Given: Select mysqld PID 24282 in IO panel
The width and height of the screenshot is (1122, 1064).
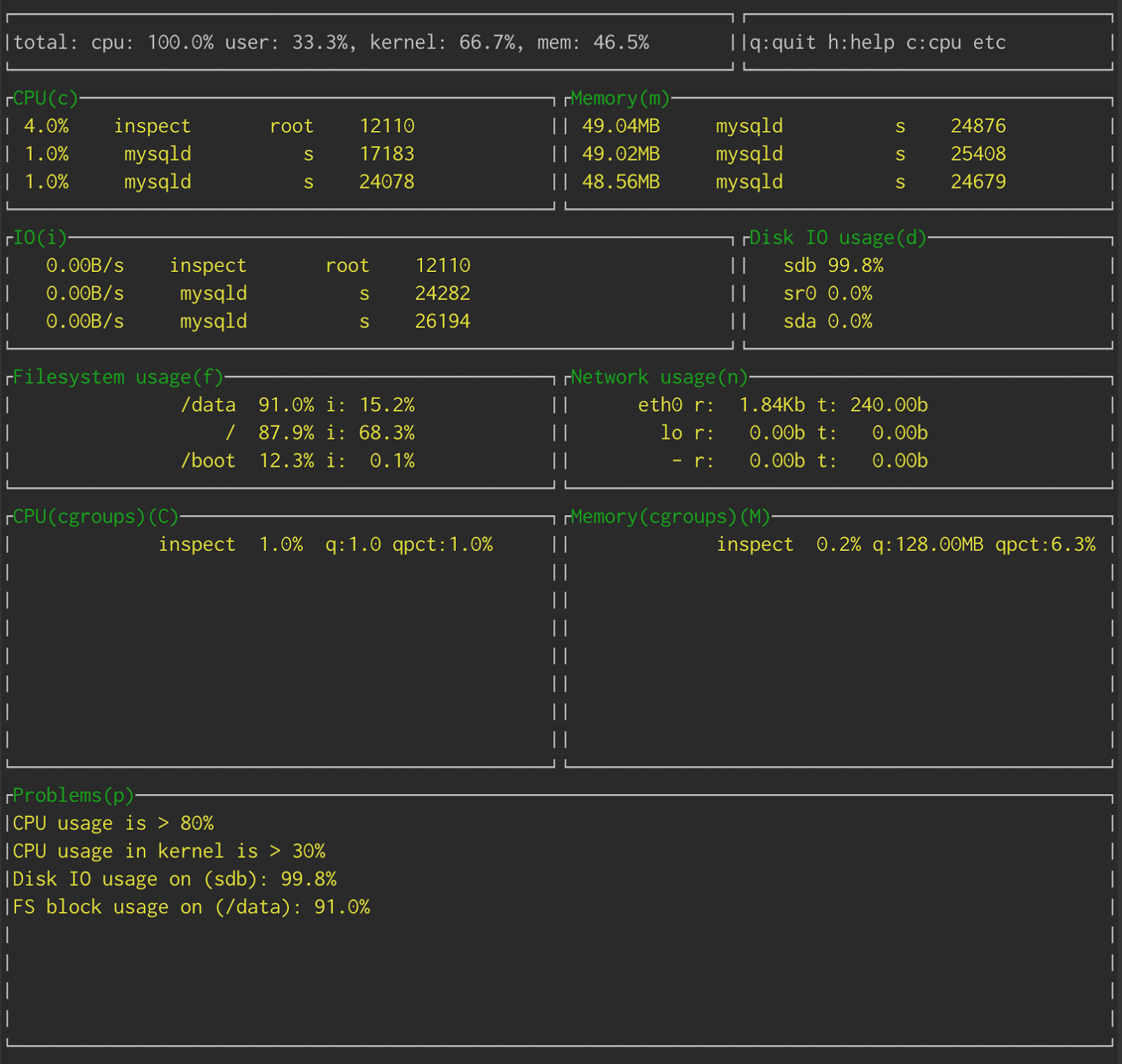Looking at the screenshot, I should coord(442,294).
